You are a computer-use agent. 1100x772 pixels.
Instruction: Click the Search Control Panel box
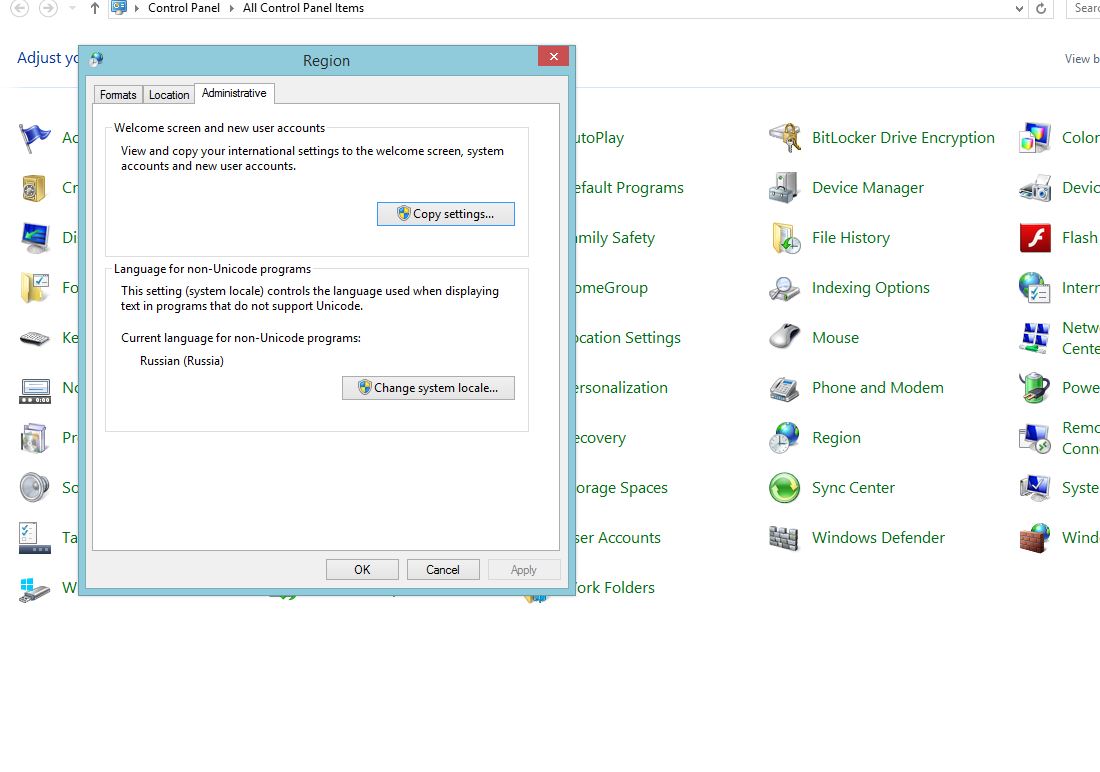pos(1084,8)
